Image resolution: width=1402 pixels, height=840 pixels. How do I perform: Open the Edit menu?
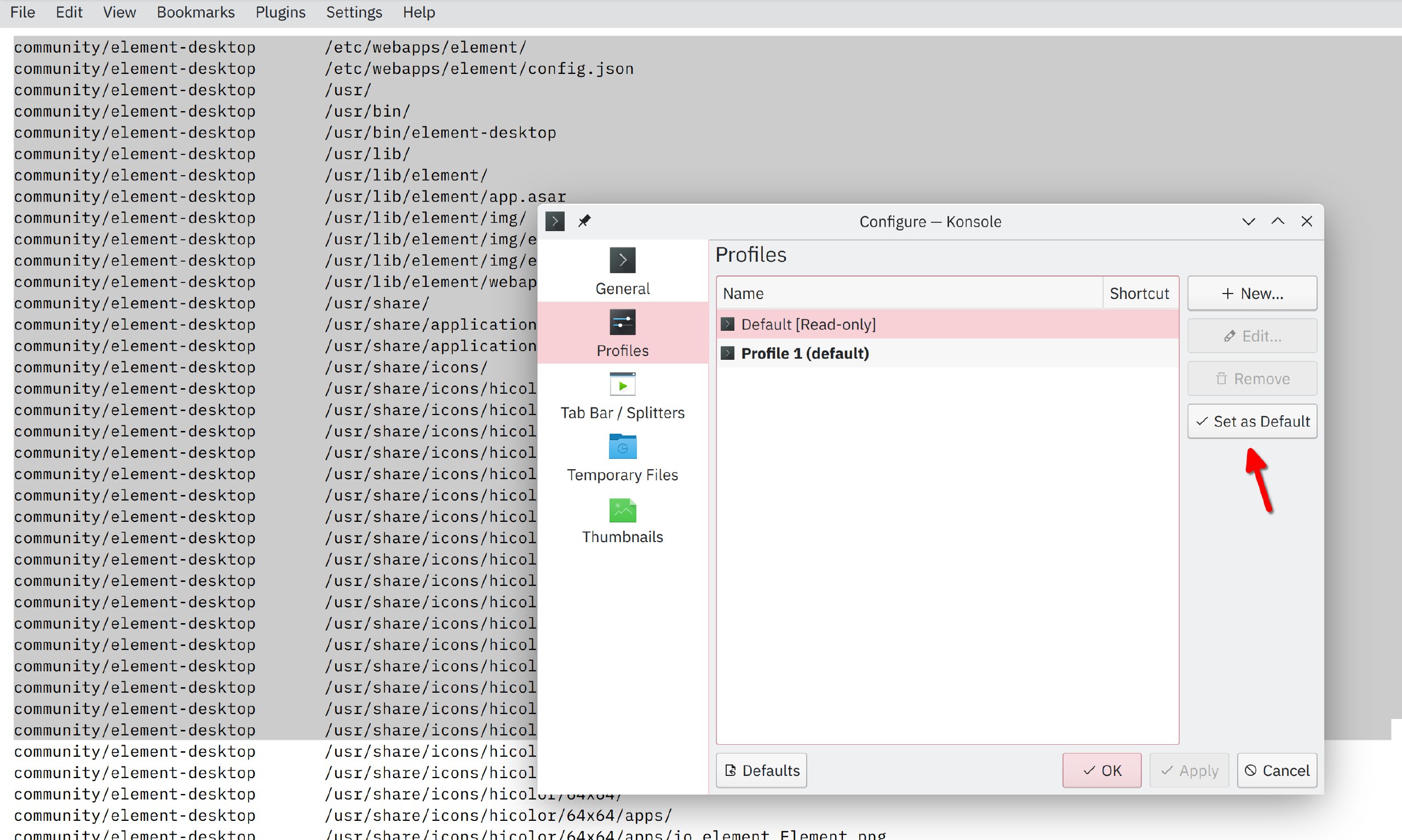(69, 13)
